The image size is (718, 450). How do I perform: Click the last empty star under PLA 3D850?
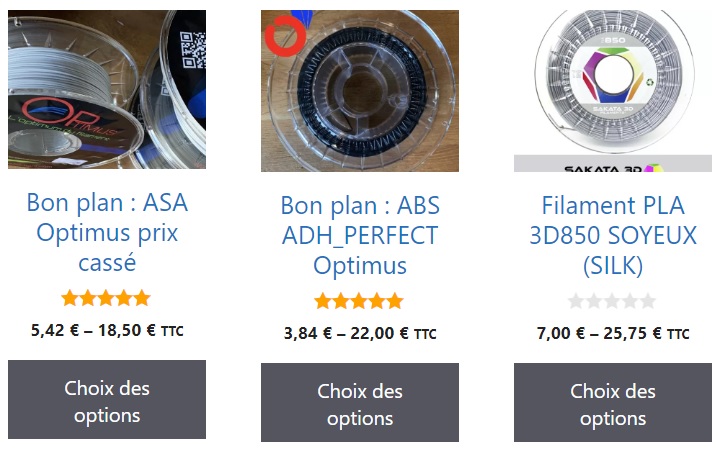point(648,301)
